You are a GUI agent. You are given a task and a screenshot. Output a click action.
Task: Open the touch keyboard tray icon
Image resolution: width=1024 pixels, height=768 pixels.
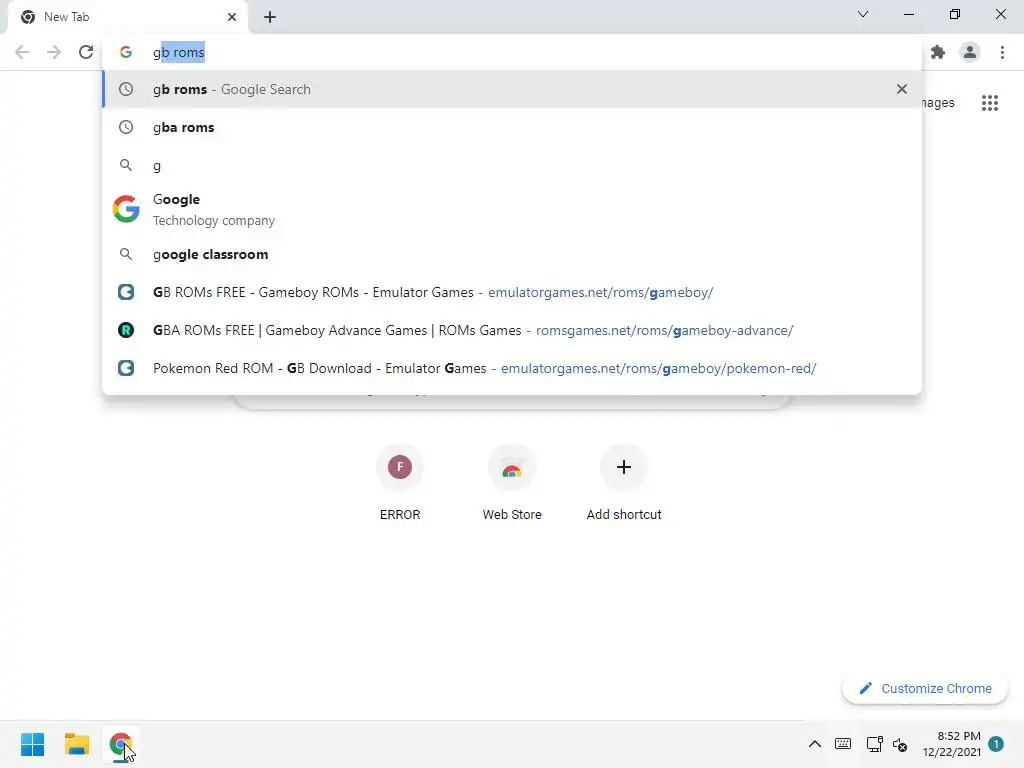coord(843,744)
